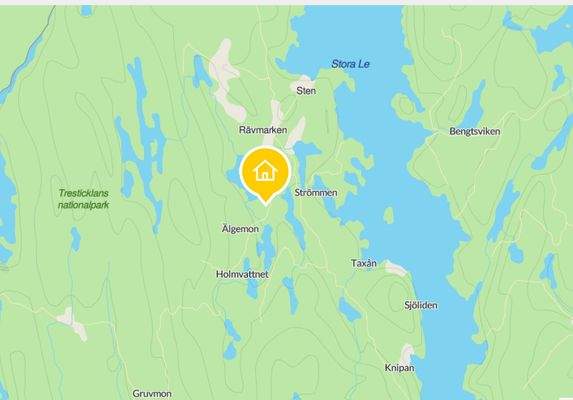
Task: Click the Tresticklans nationalpark label
Action: (x=84, y=199)
